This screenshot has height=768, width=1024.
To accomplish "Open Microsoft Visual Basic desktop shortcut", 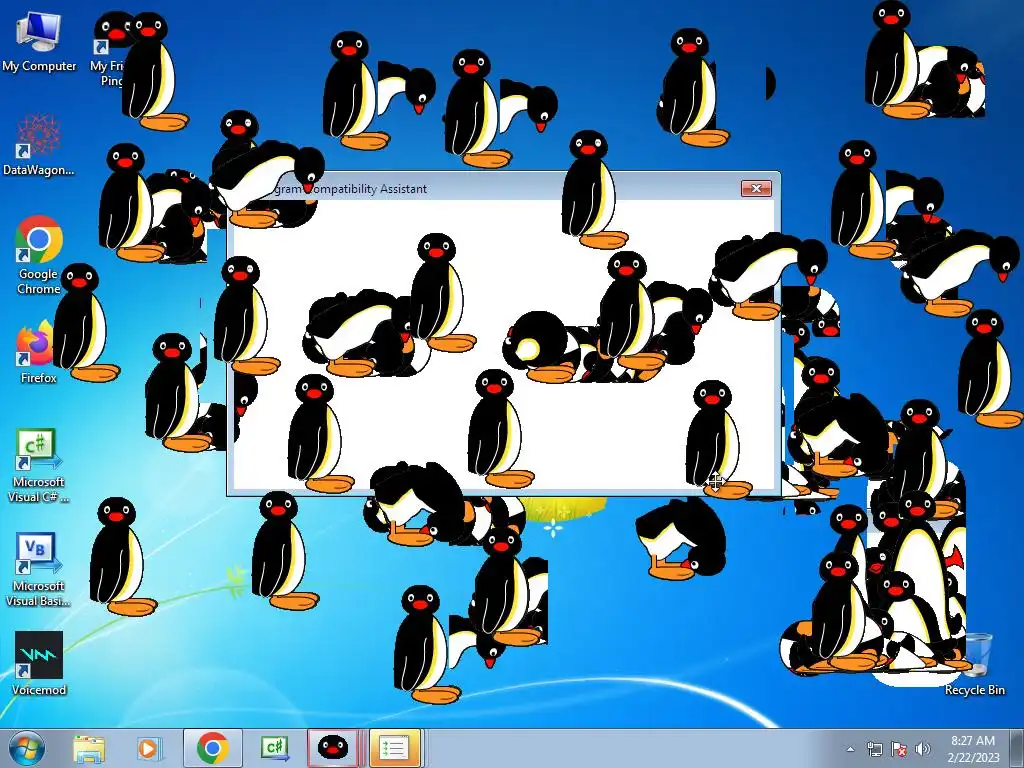I will pyautogui.click(x=39, y=569).
